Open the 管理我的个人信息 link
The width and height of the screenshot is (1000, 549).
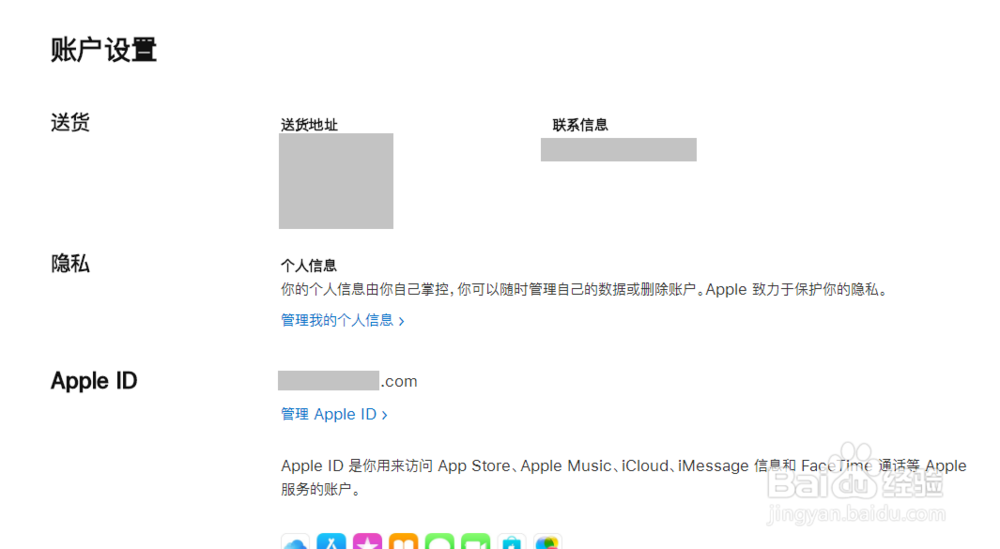coord(342,320)
